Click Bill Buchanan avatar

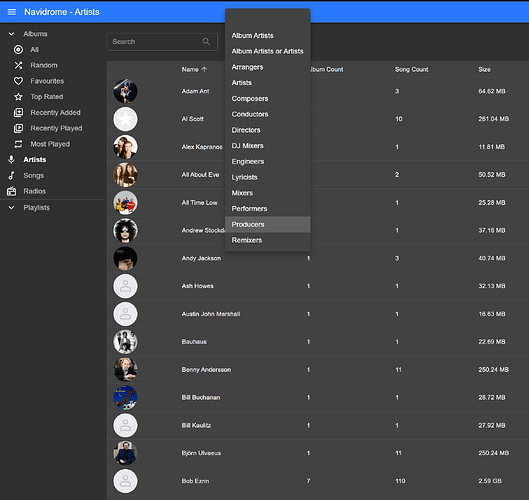coord(125,397)
